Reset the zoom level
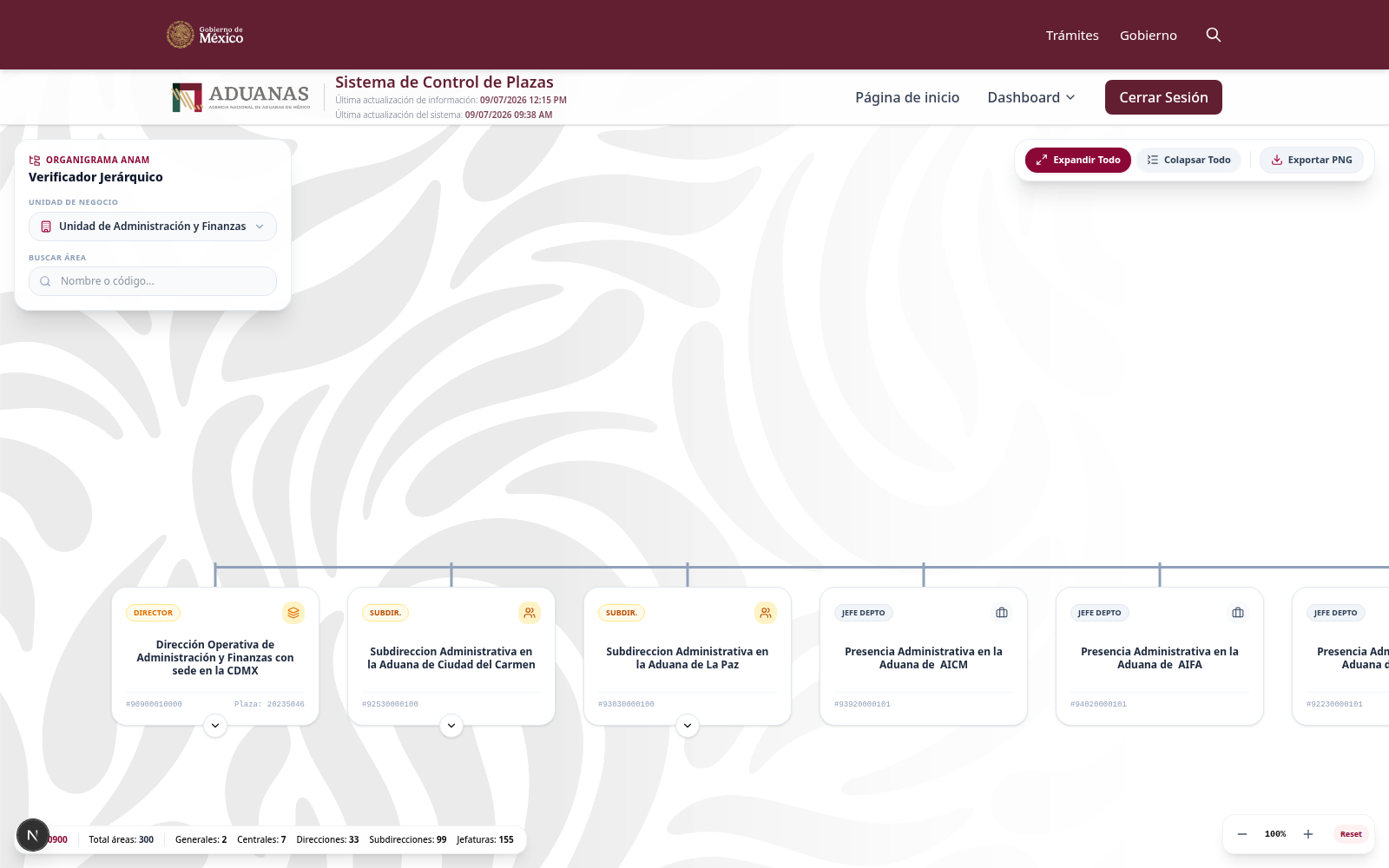Image resolution: width=1389 pixels, height=868 pixels. click(x=1351, y=834)
